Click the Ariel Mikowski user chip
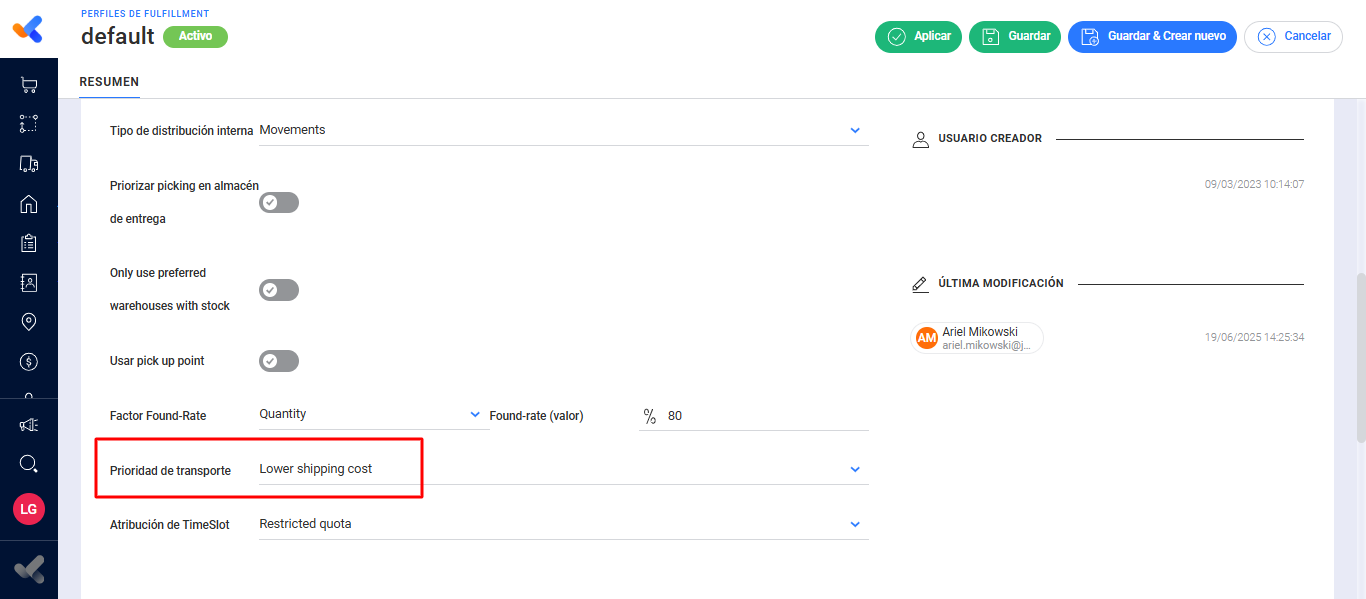The image size is (1366, 599). point(977,338)
